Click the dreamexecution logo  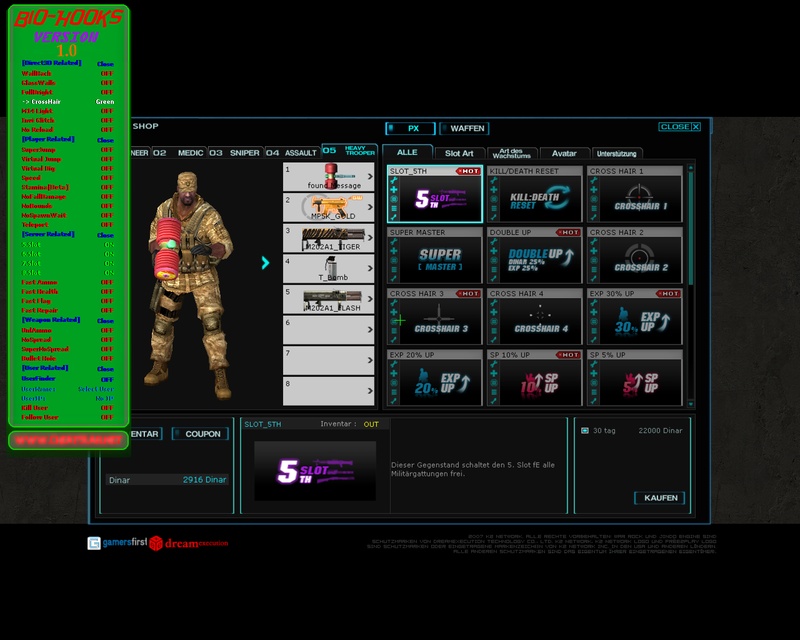[189, 543]
